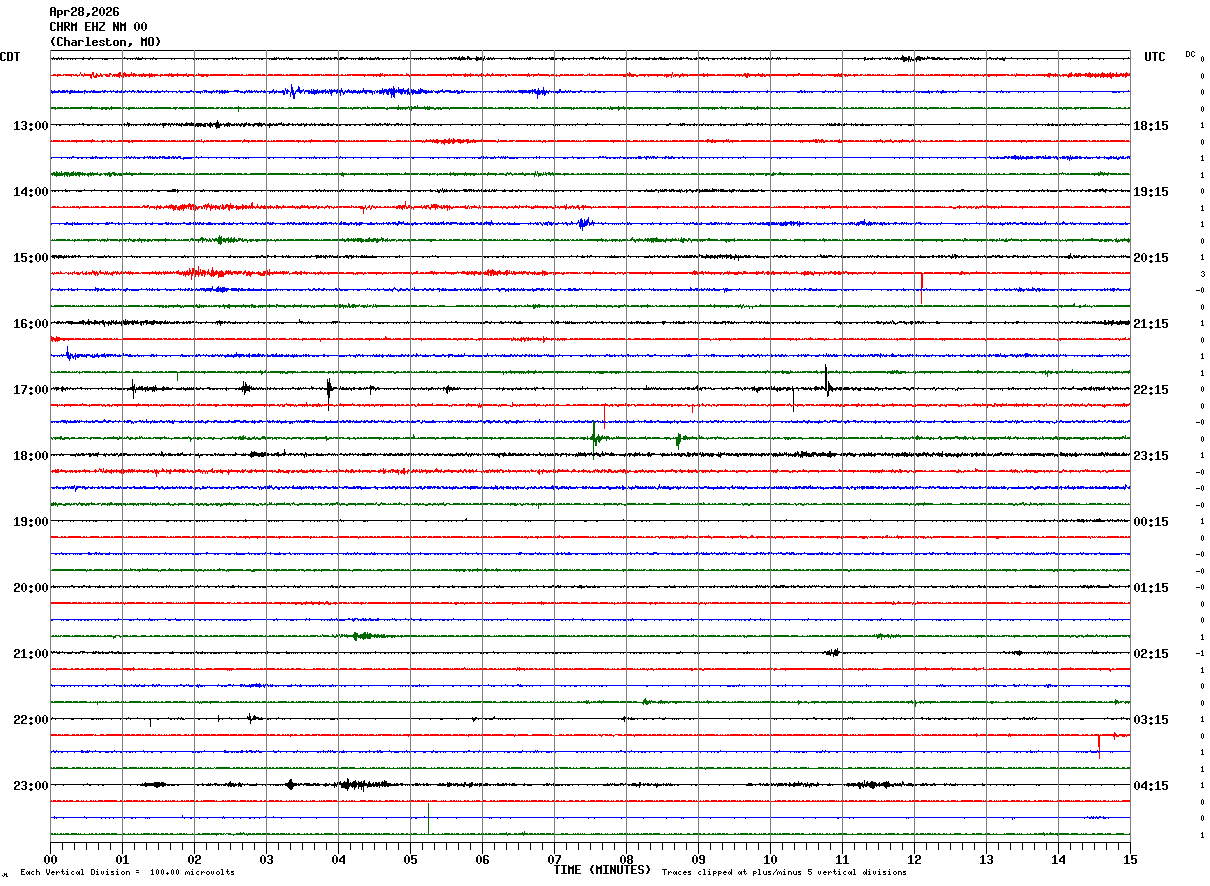
Task: Select the 22:00 CDT time label
Action: (x=30, y=720)
